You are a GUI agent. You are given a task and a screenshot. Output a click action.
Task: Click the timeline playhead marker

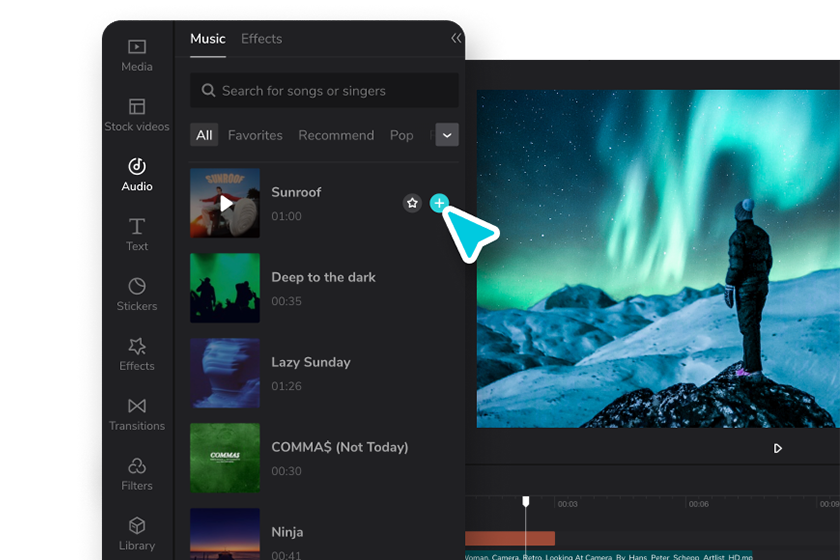coord(526,501)
